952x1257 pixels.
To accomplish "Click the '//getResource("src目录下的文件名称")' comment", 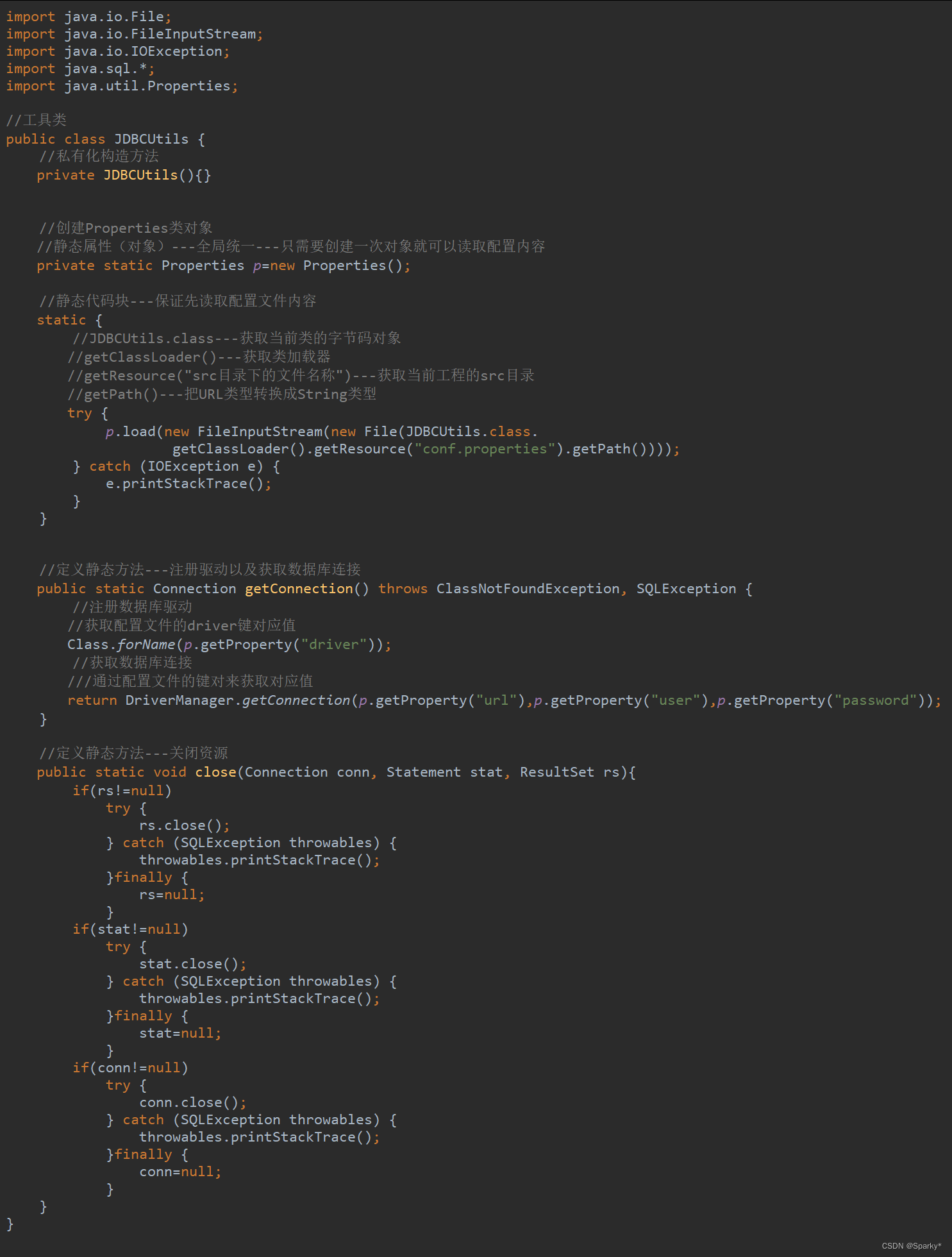I will pos(301,375).
